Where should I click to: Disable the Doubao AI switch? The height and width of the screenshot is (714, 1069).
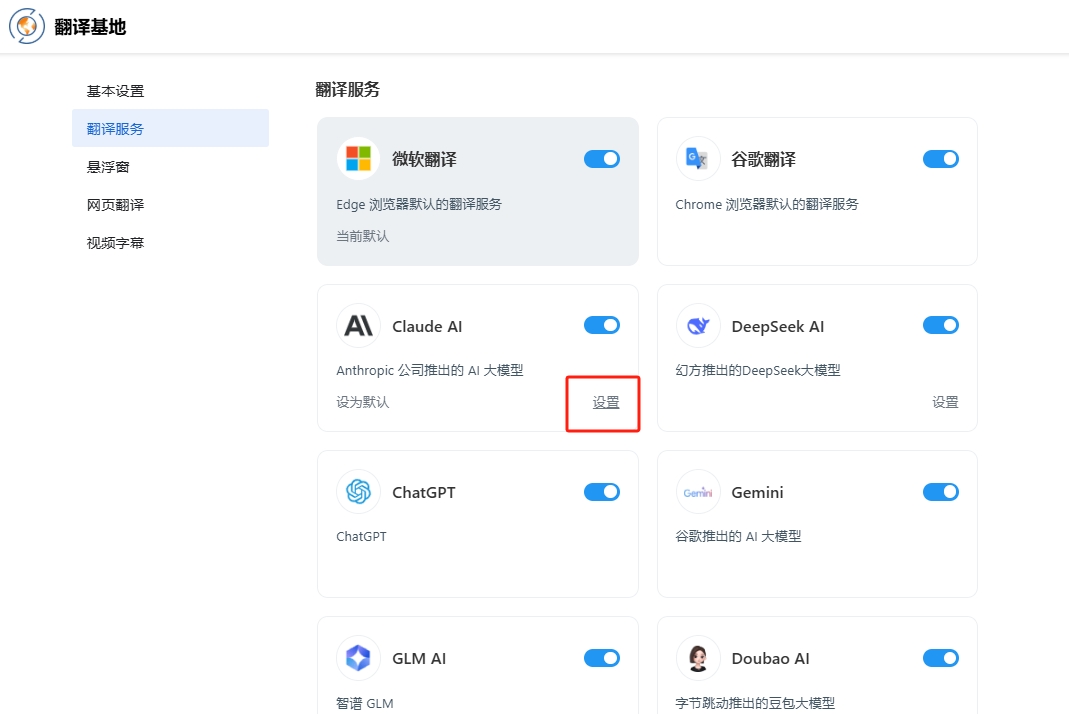point(941,658)
